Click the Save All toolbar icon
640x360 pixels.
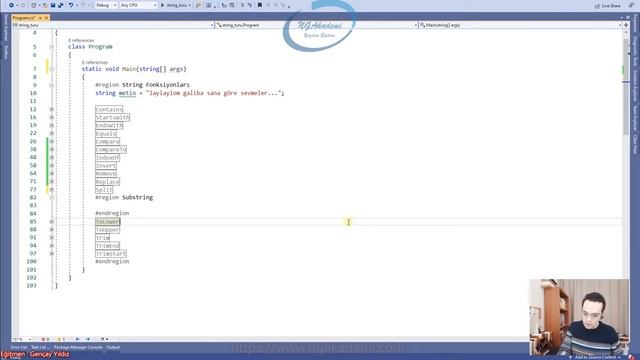[x=60, y=5]
